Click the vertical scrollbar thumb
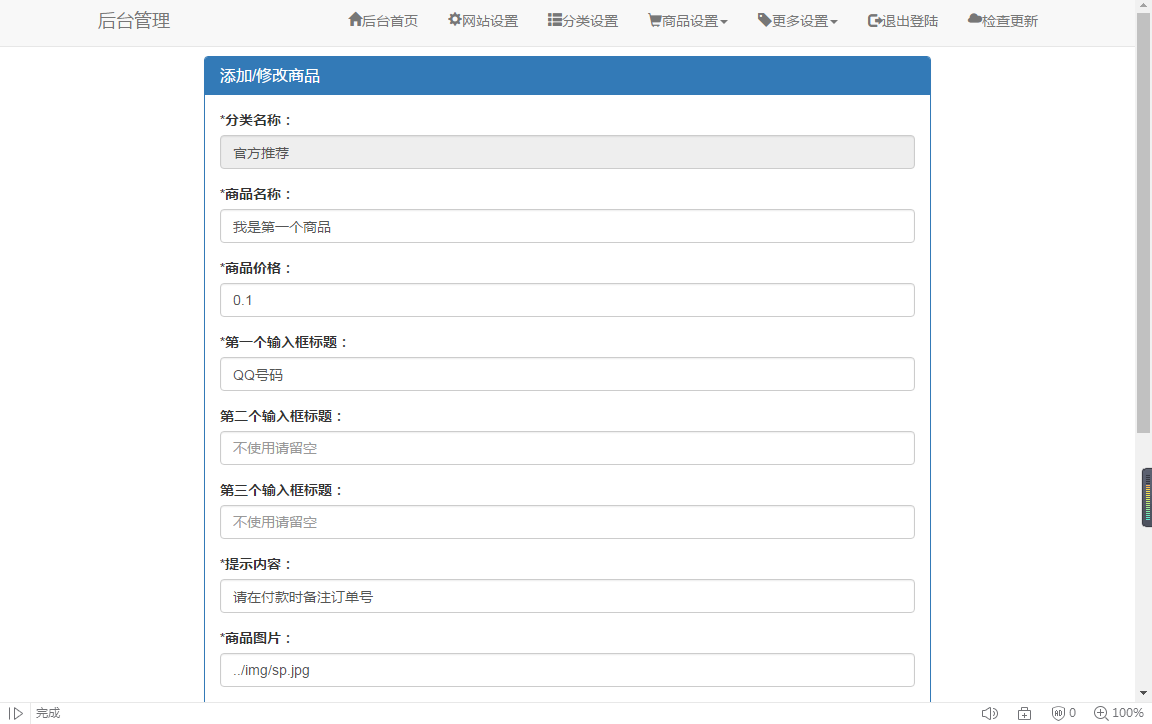The image size is (1152, 724). coord(1143,223)
